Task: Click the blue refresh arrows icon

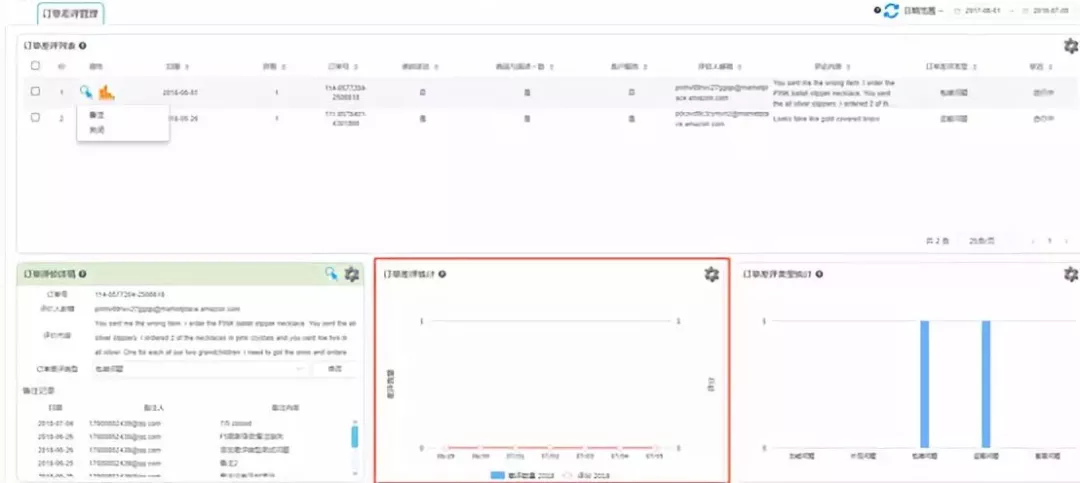Action: 892,10
